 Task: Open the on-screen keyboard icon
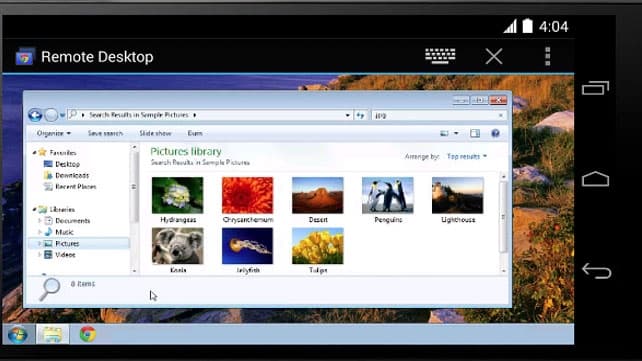(x=440, y=56)
